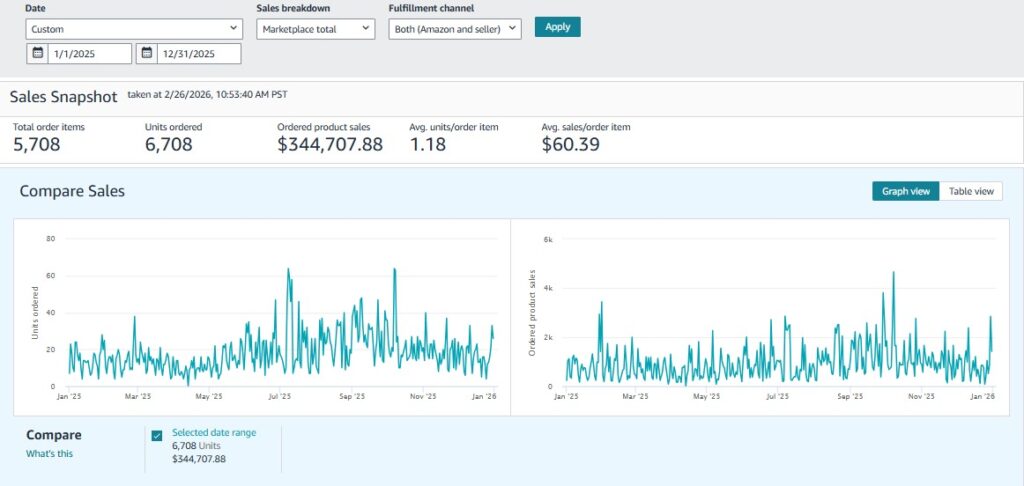Click inside the Units ordered line chart

coord(280,320)
